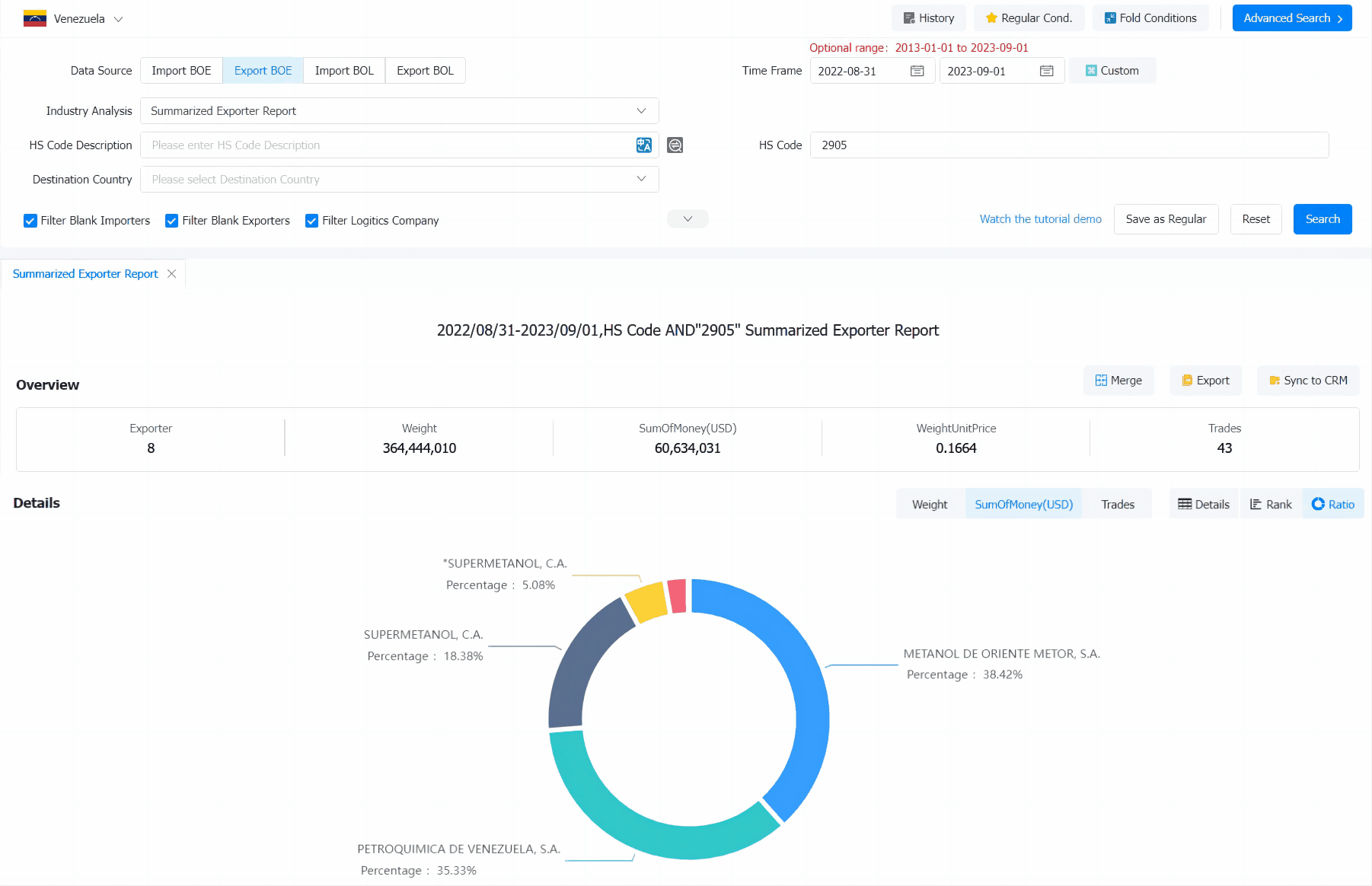The image size is (1372, 886).
Task: Open end date calendar icon
Action: 1047,71
